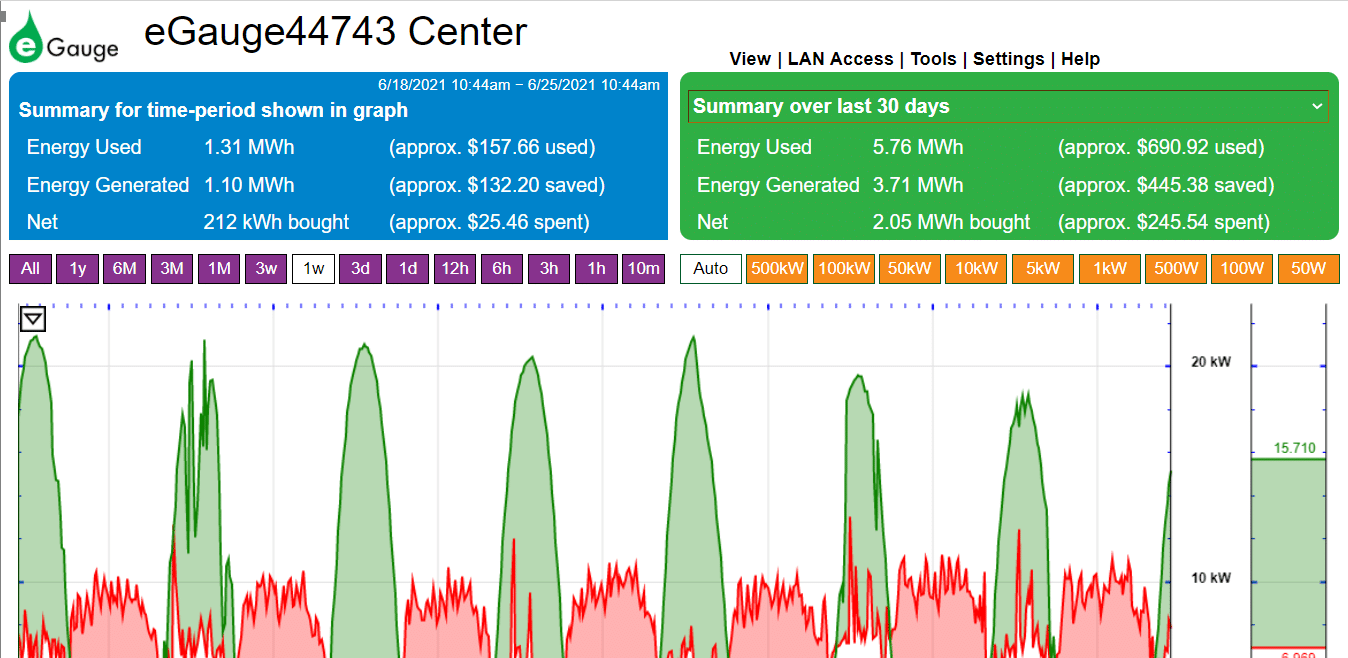Open the Settings menu
Screen dimensions: 1348x658
(x=1008, y=59)
